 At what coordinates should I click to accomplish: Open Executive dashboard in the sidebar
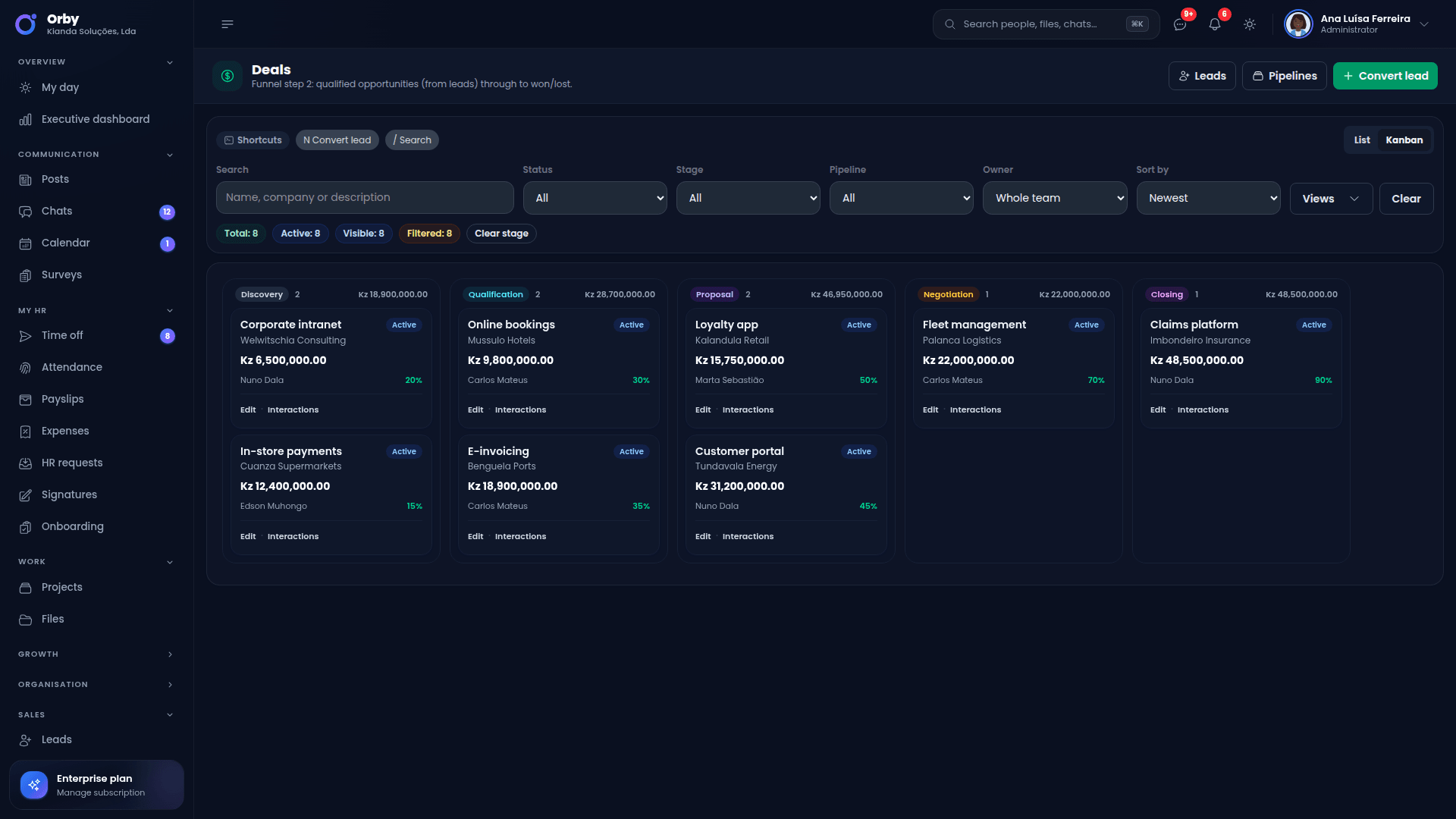pos(96,119)
